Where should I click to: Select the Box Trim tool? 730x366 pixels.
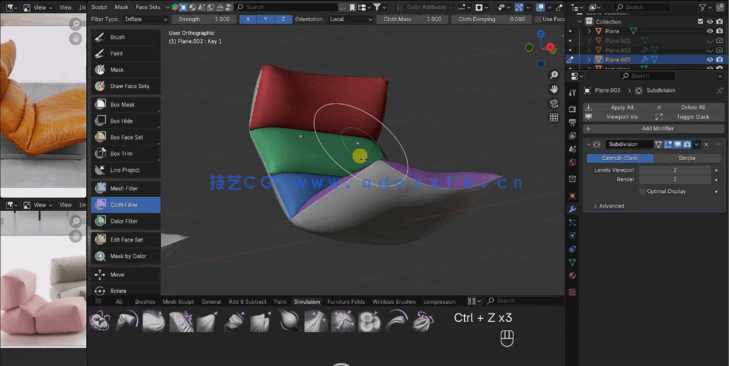click(126, 153)
